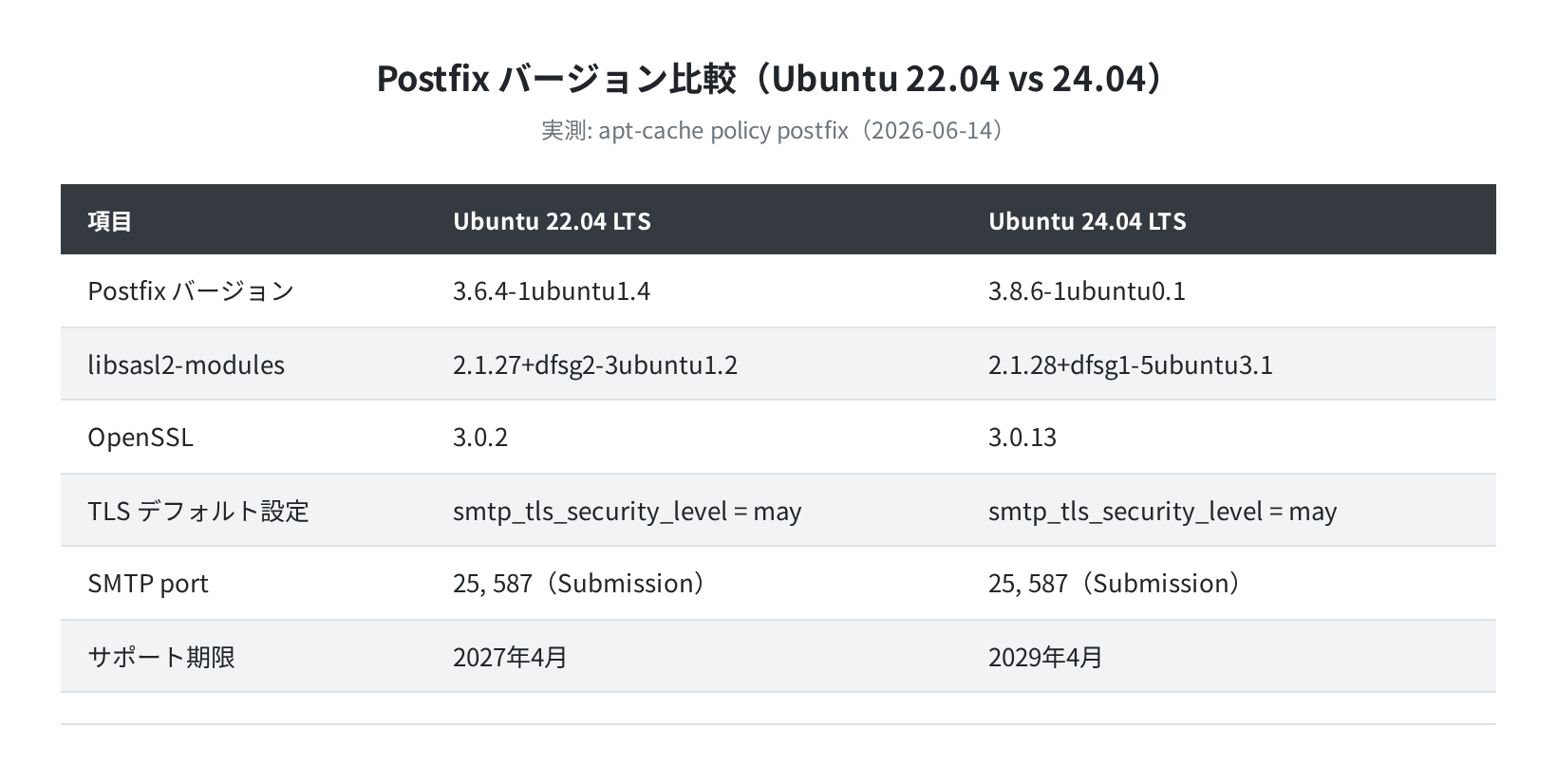Image resolution: width=1557 pixels, height=784 pixels.
Task: Click the Postfix バージョン row label
Action: [191, 290]
